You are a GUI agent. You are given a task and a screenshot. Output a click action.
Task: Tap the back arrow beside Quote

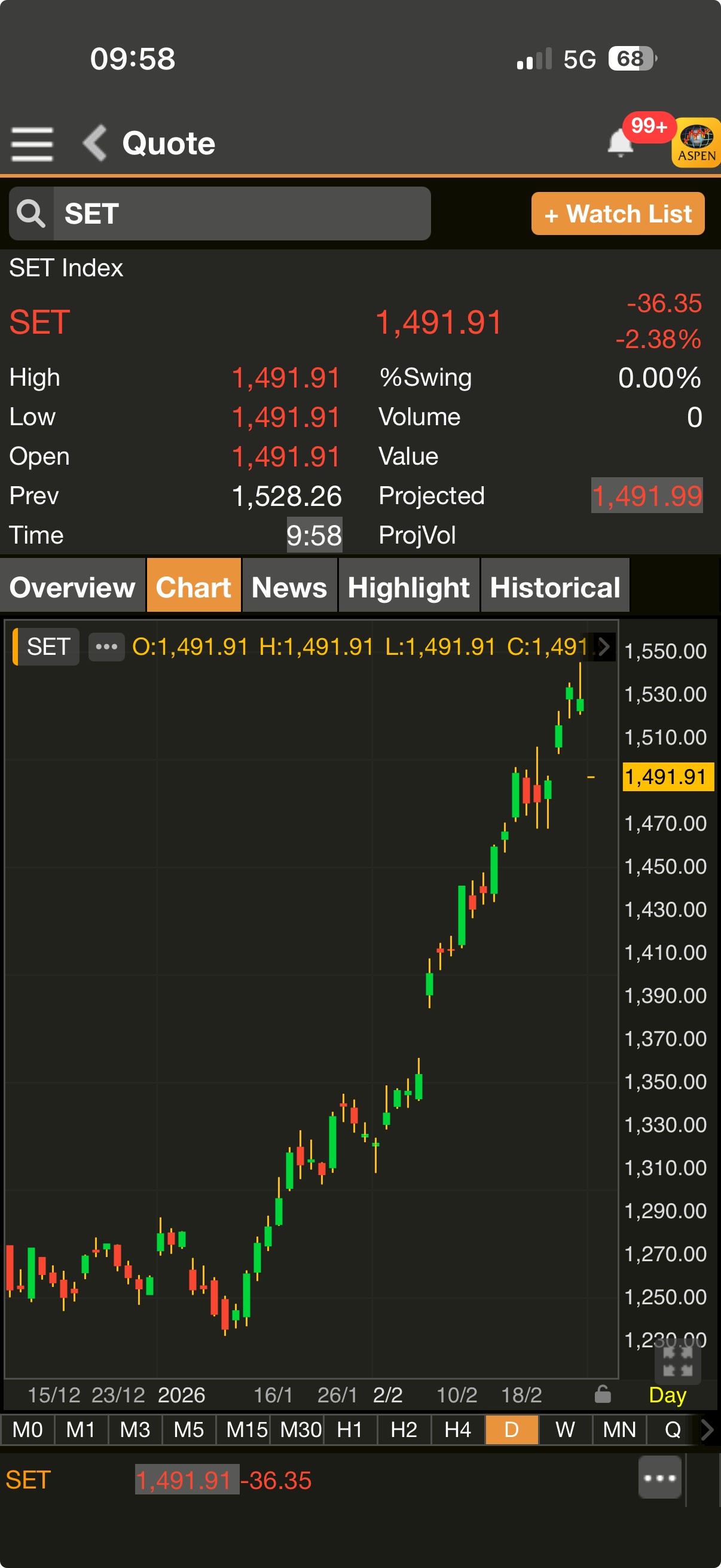(95, 143)
